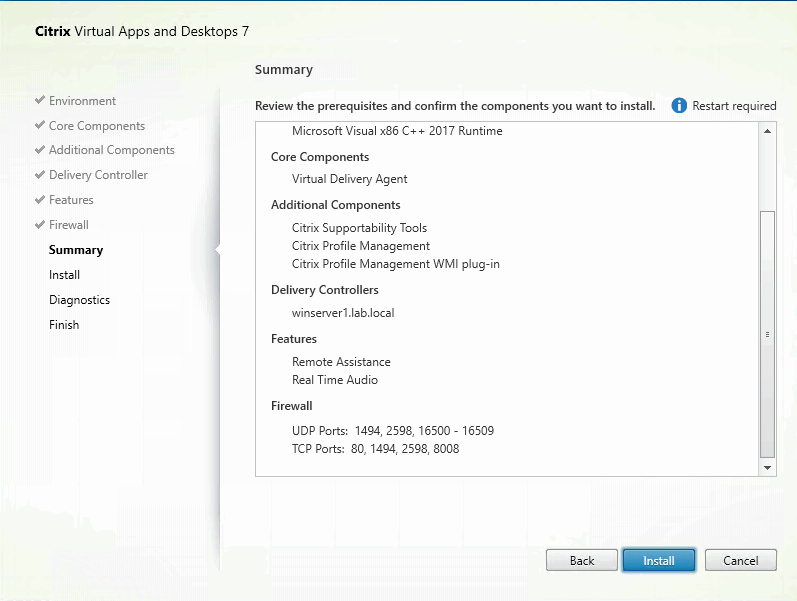The height and width of the screenshot is (601, 797).
Task: Click the Delivery Controllers heading in summary
Action: pyautogui.click(x=325, y=290)
